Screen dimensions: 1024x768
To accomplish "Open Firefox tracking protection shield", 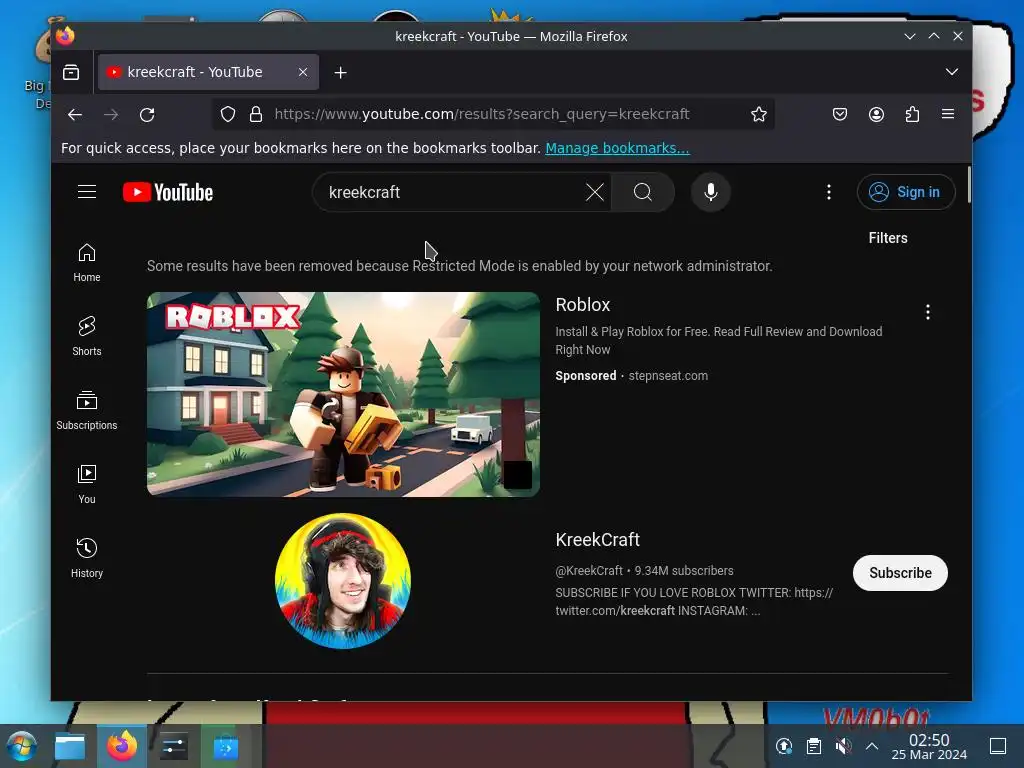I will pyautogui.click(x=228, y=114).
